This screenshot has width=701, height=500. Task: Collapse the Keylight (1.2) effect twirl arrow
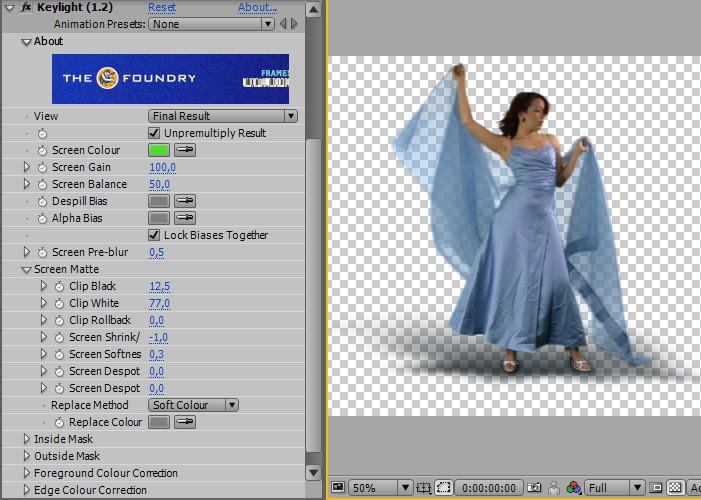tap(10, 7)
